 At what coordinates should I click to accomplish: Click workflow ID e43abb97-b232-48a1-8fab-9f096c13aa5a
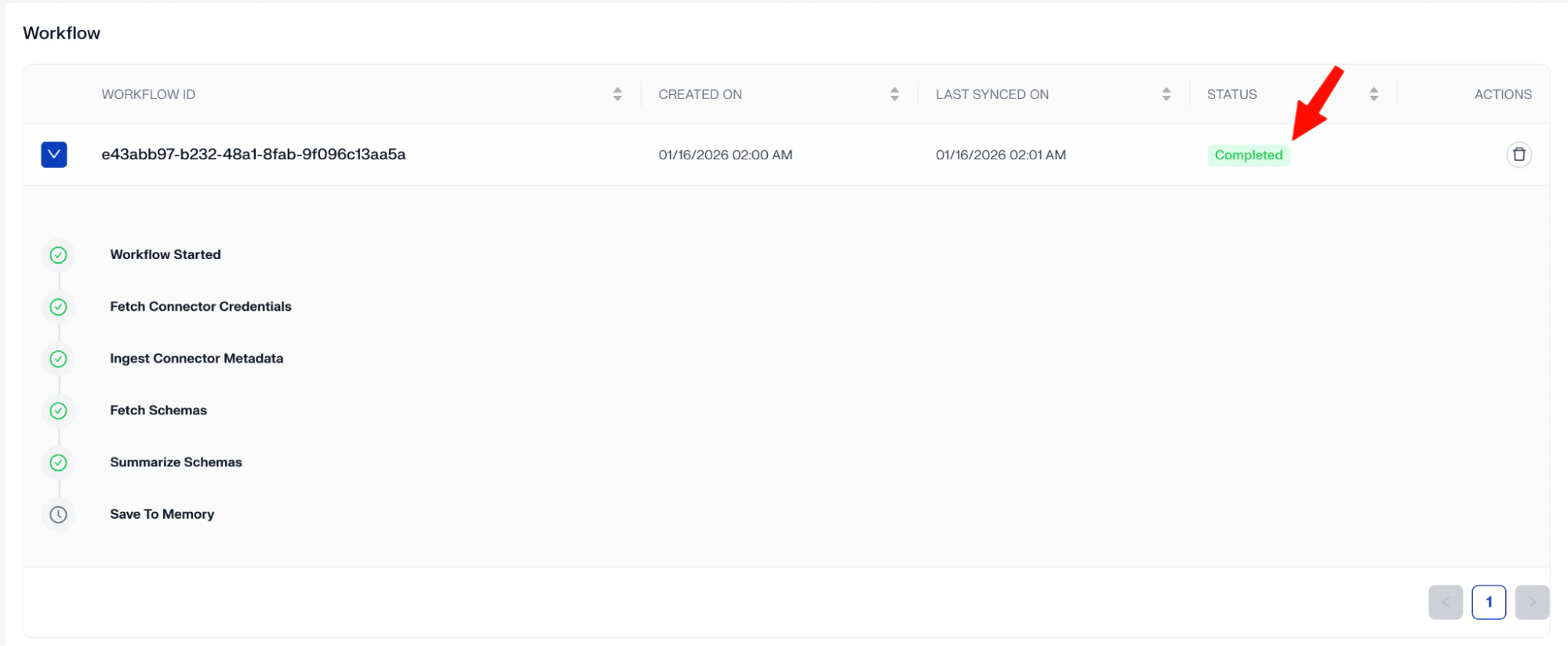253,155
